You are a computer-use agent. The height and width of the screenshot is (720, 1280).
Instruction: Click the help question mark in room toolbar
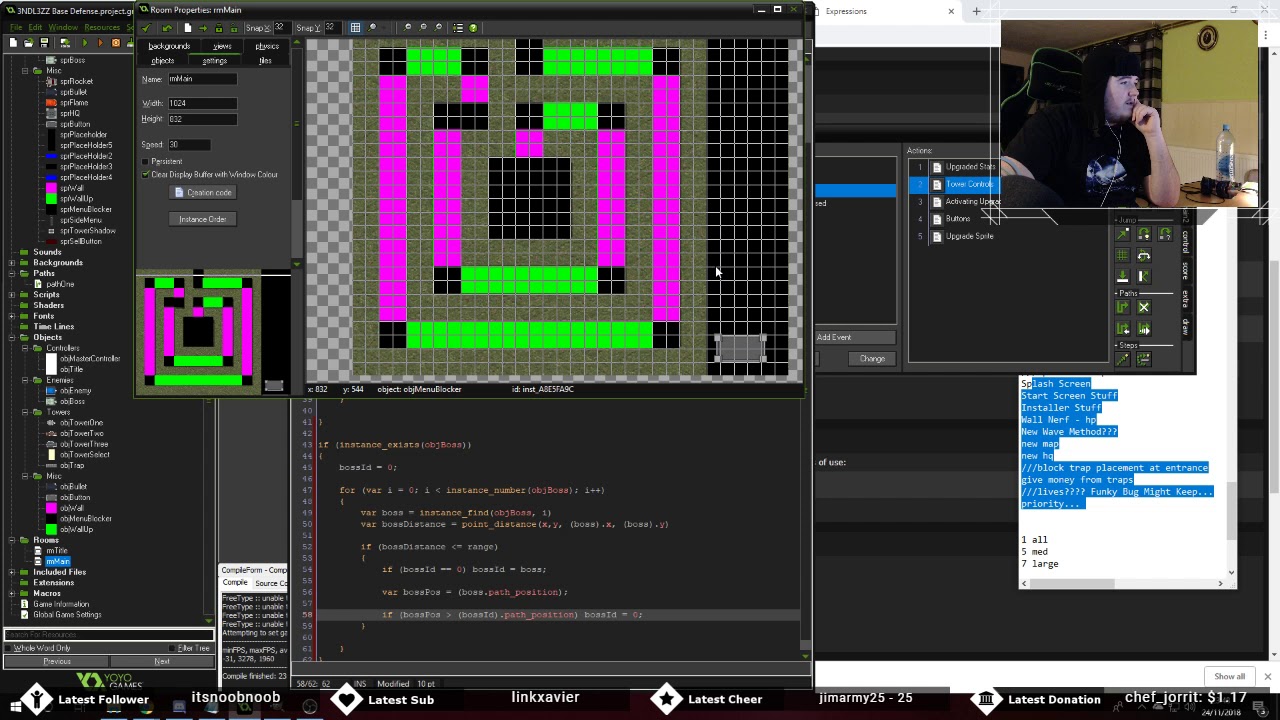(x=473, y=27)
